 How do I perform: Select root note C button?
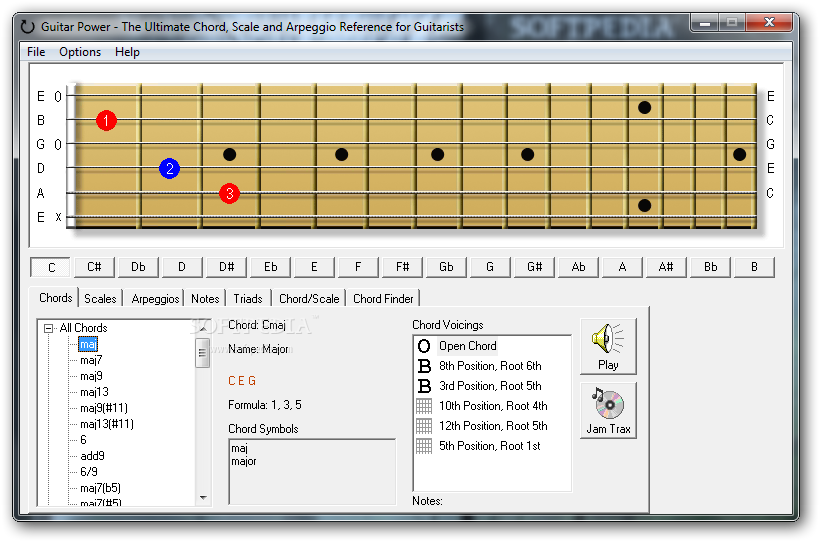[x=51, y=267]
